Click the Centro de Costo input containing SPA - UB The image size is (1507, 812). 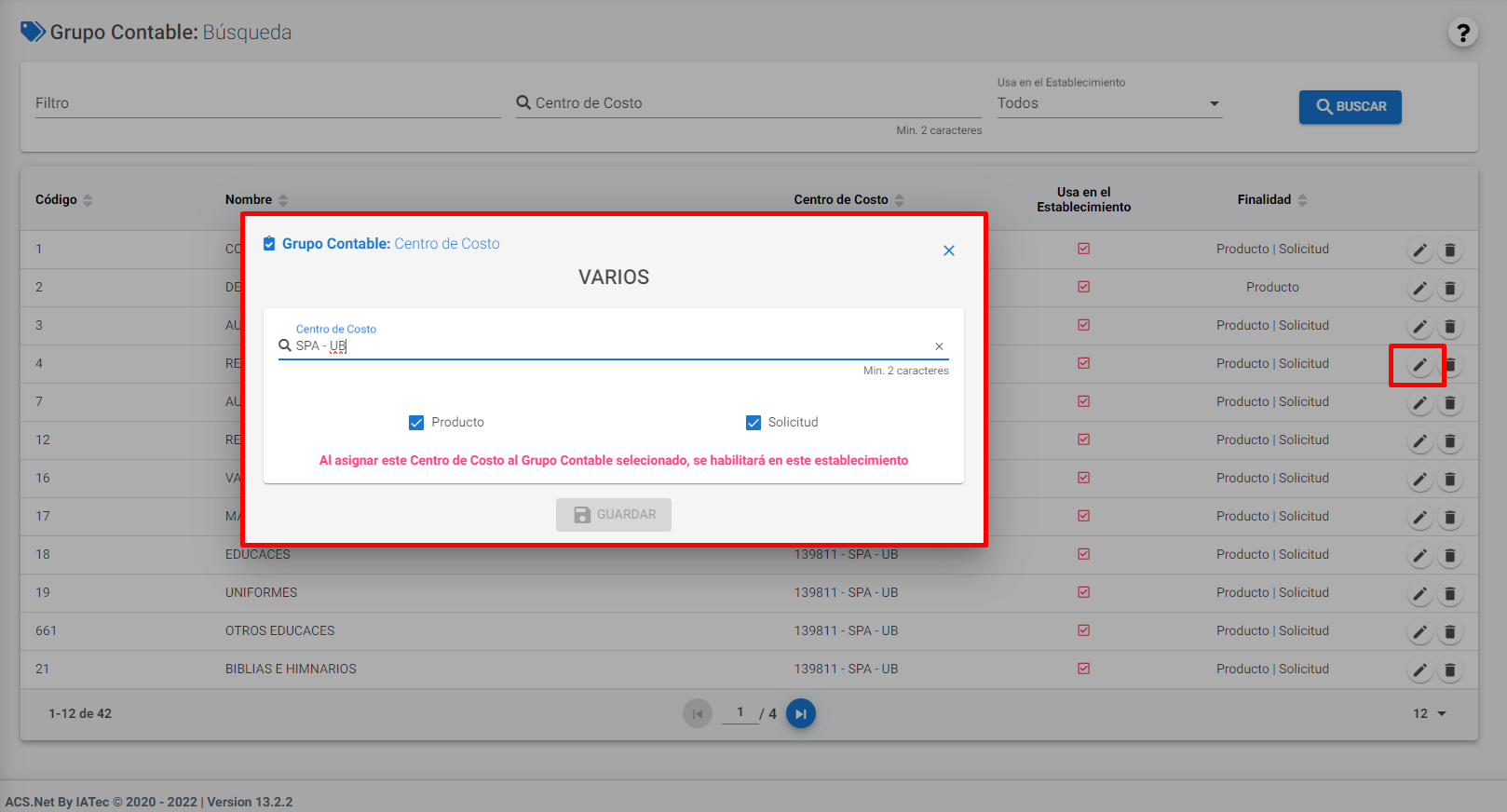[x=613, y=346]
